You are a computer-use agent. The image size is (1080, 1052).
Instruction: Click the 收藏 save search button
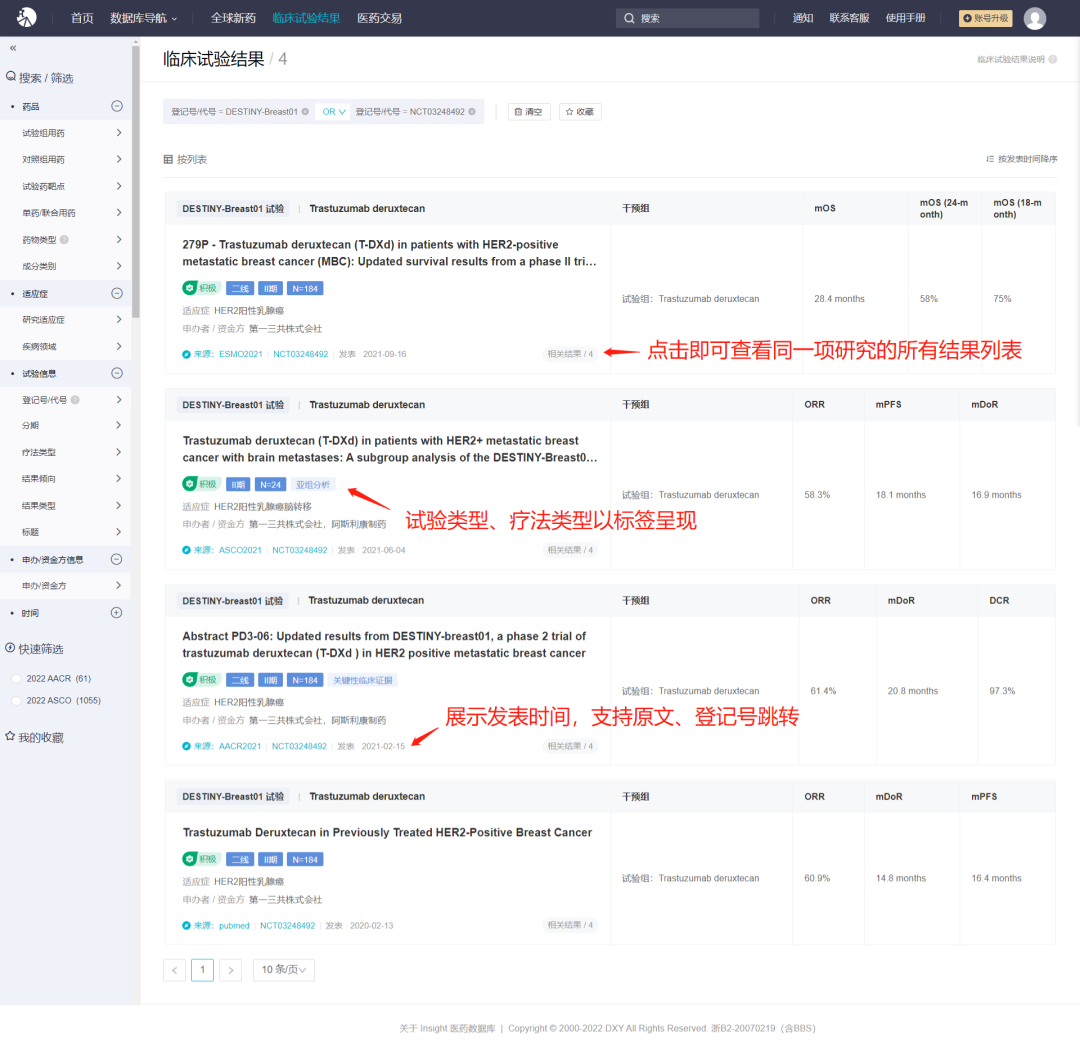(x=580, y=112)
